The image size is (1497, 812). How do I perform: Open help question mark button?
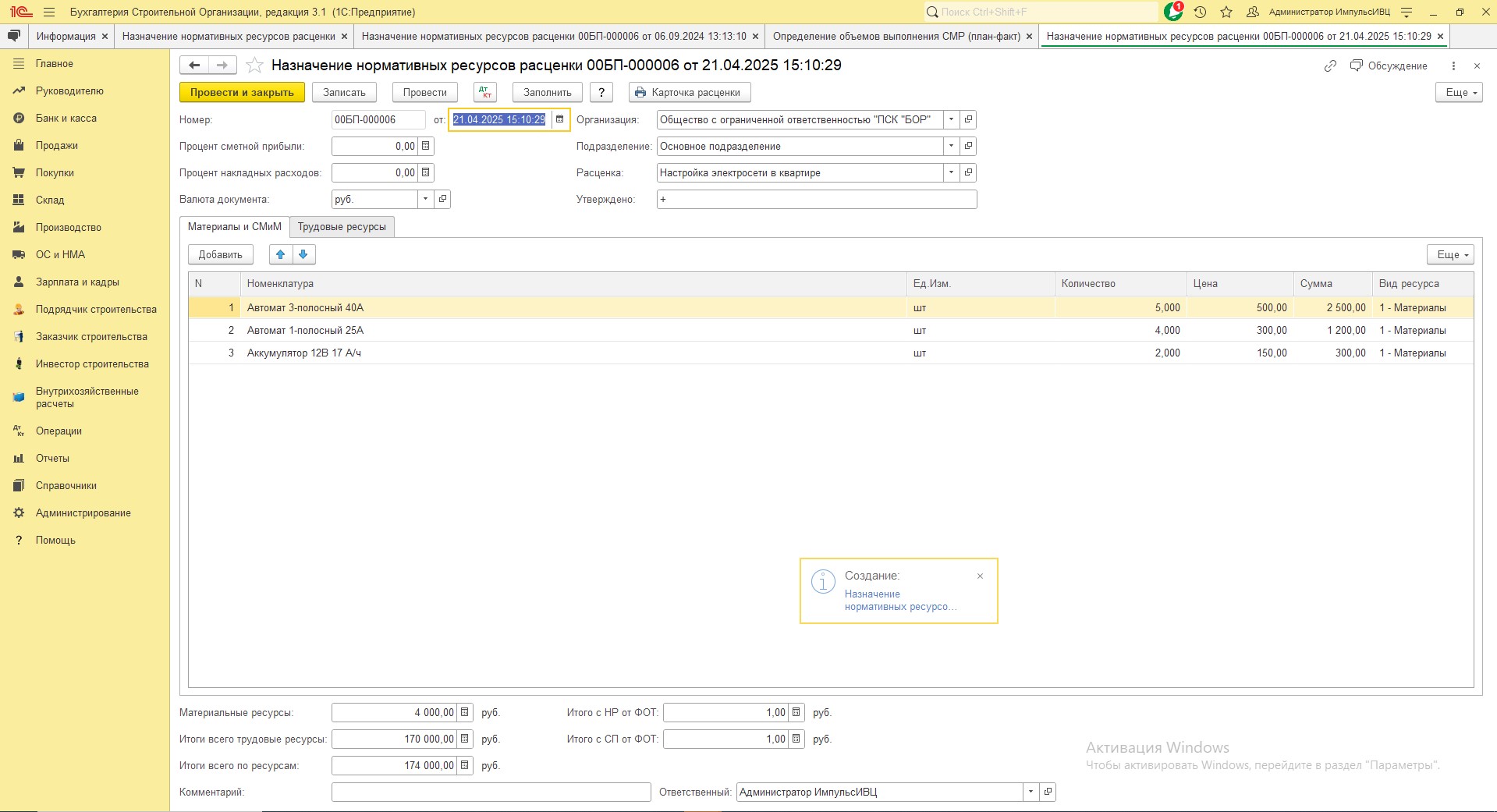601,92
